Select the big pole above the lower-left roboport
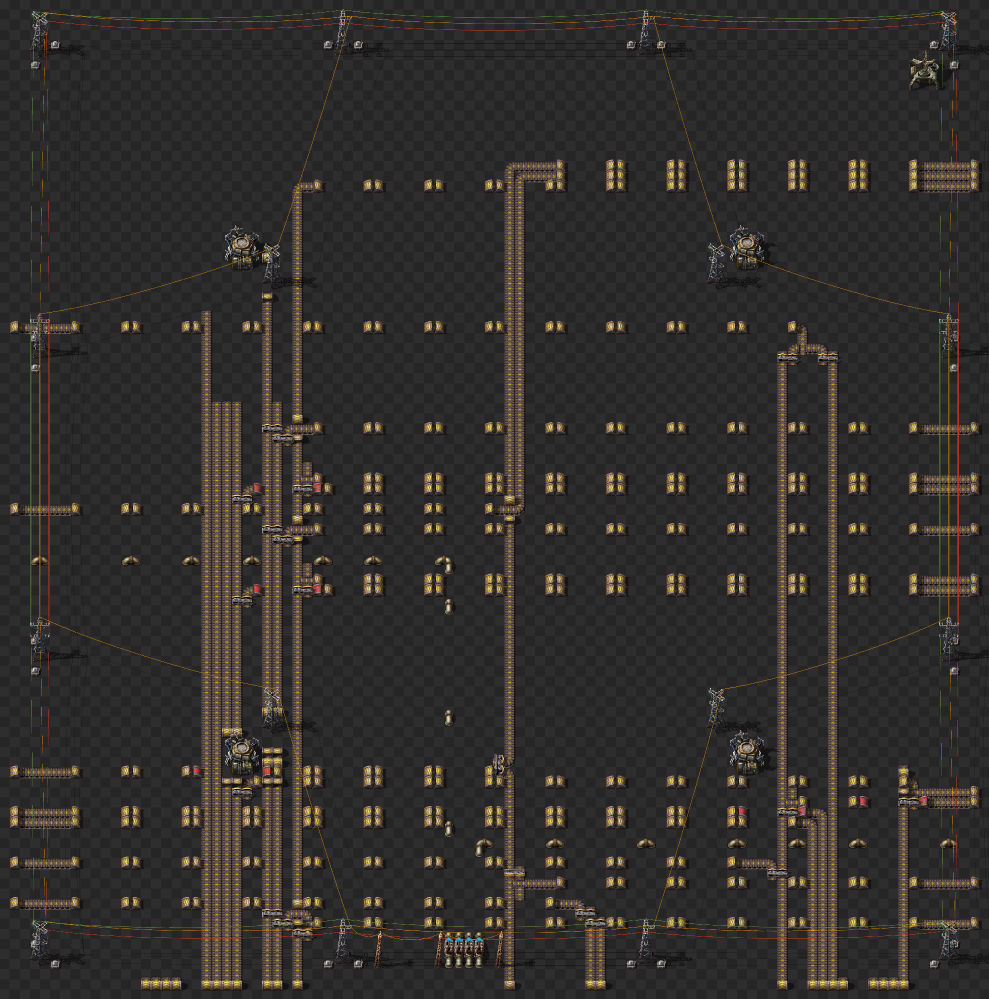Screen dimensions: 989x999 click(x=272, y=707)
